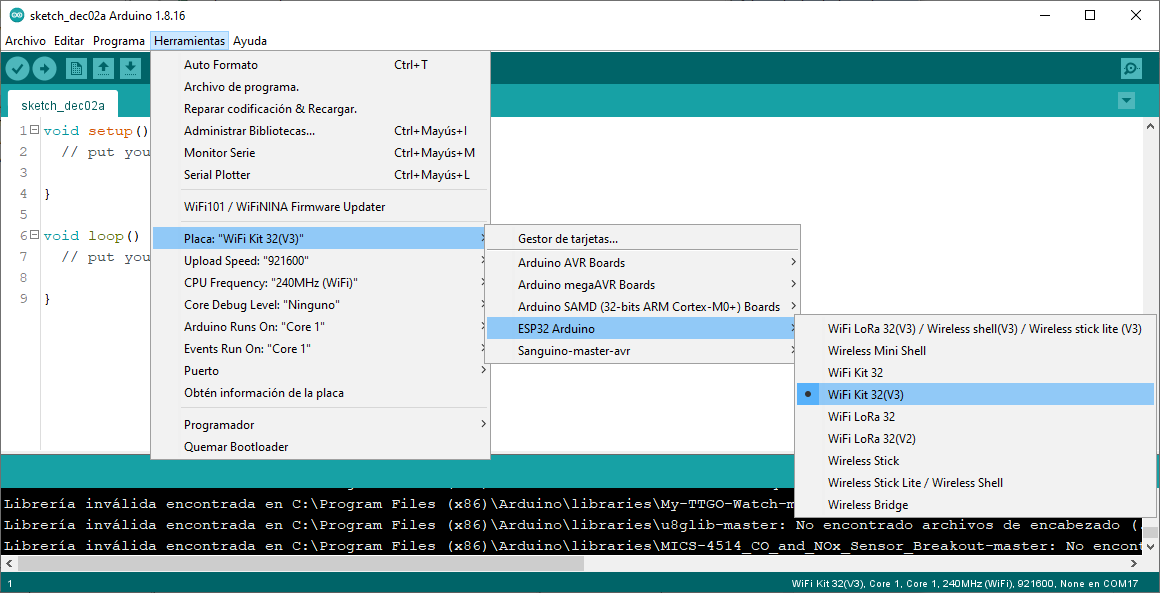Choose Auto Formato from the menu
Viewport: 1160px width, 593px height.
[320, 65]
